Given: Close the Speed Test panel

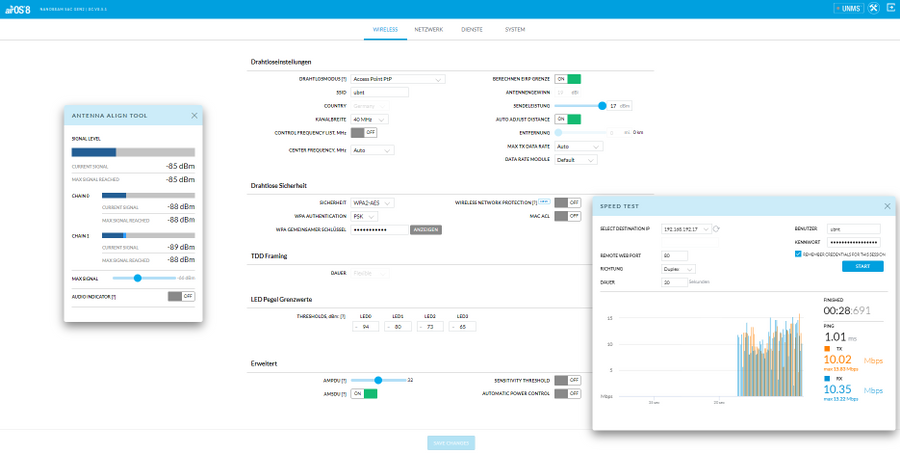Looking at the screenshot, I should (887, 206).
